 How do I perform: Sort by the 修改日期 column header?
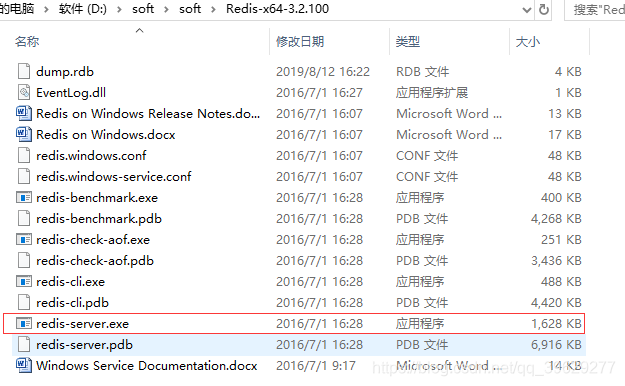300,41
